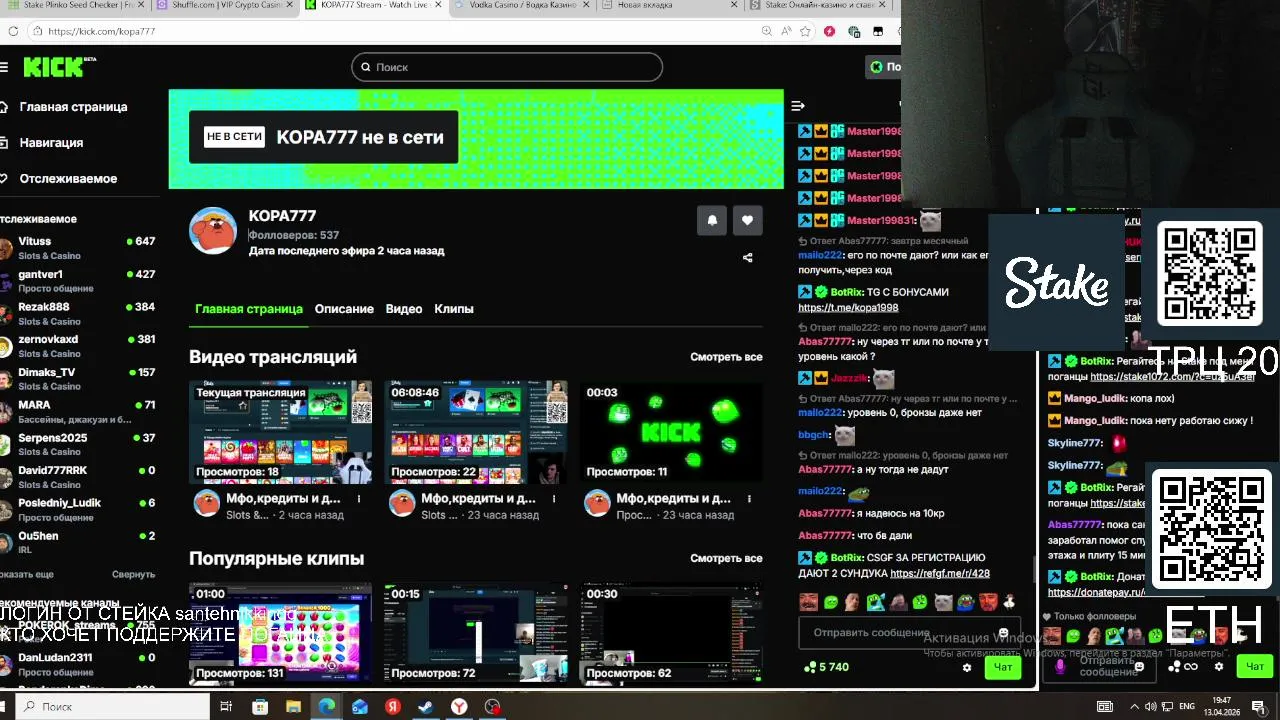1280x720 pixels.
Task: Add page to favorites with star icon
Action: 805,31
